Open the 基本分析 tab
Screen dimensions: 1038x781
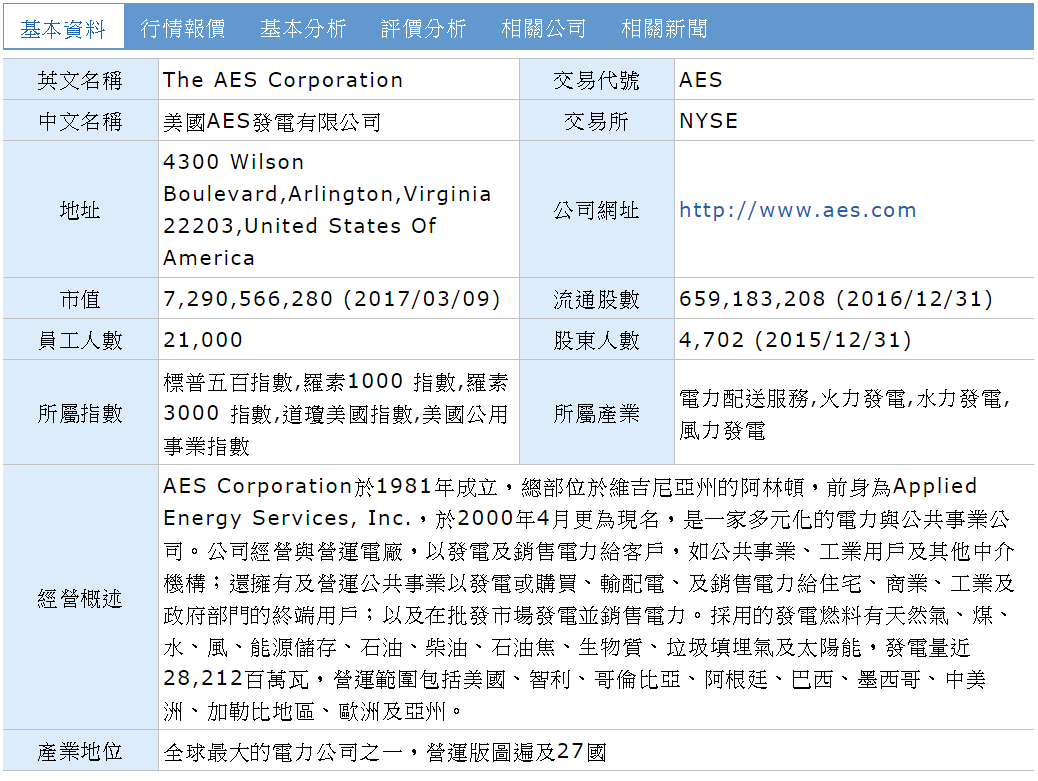click(x=303, y=28)
